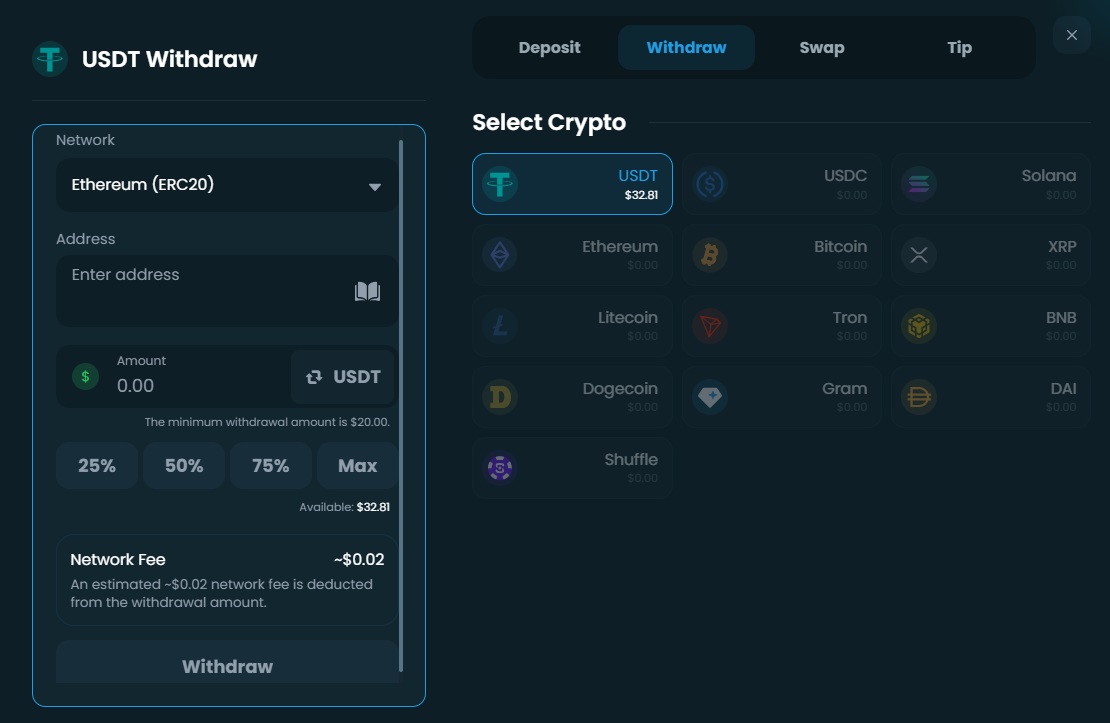
Task: Select the Bitcoin coin icon
Action: tap(709, 255)
